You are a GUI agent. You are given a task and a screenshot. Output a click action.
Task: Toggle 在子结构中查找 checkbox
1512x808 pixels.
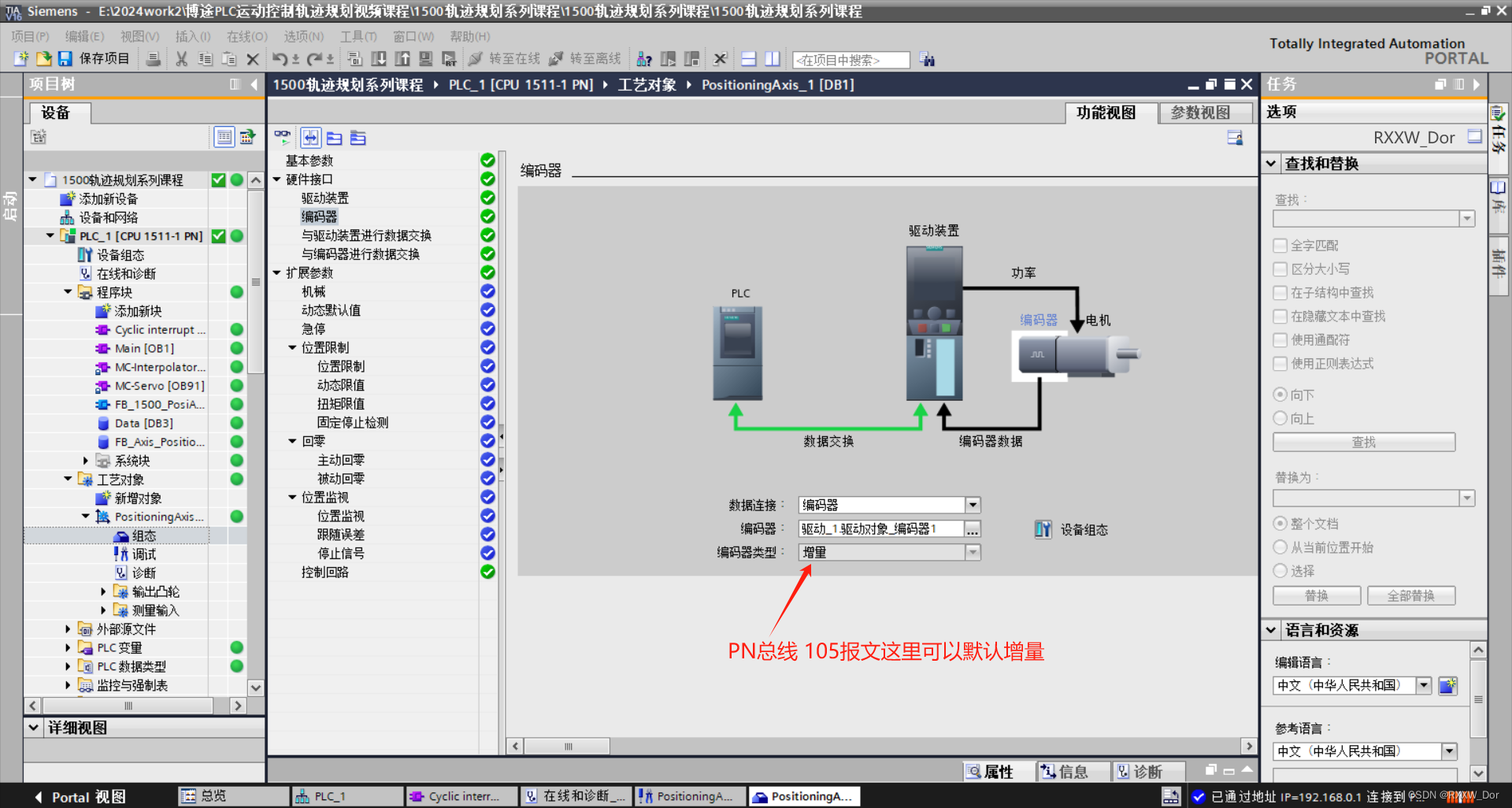[x=1280, y=293]
